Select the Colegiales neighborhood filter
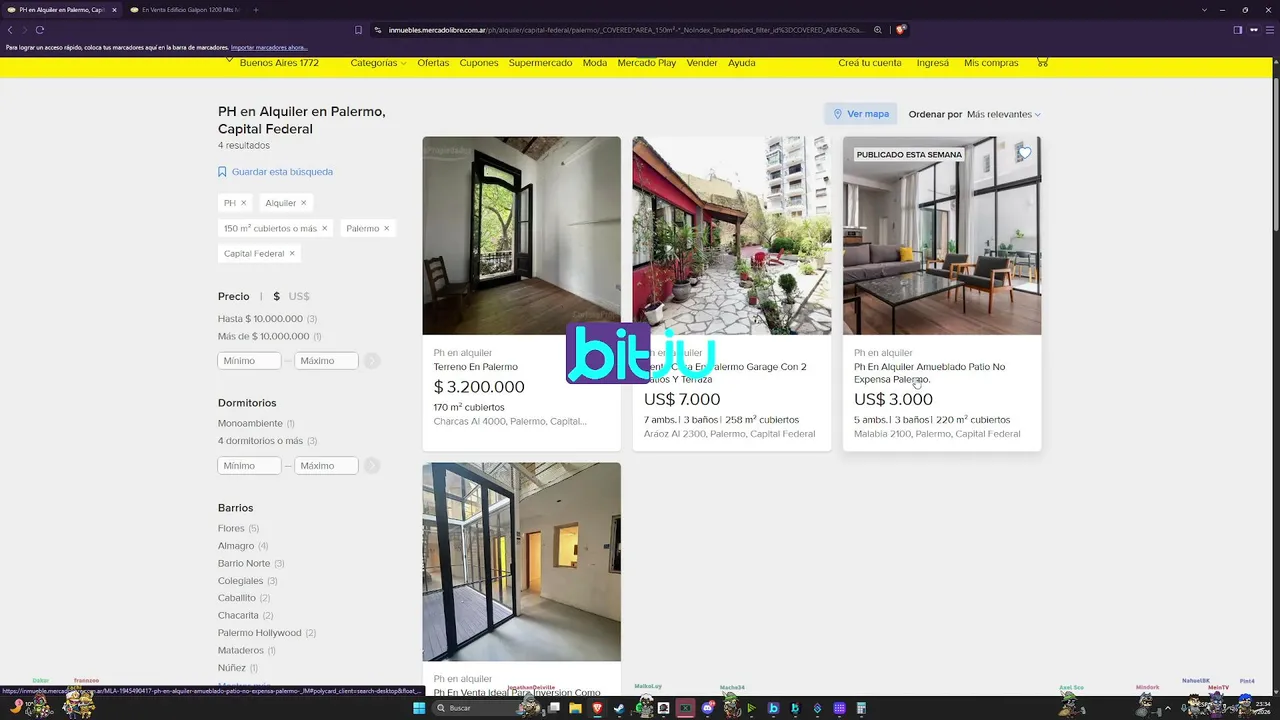This screenshot has width=1280, height=720. coord(247,581)
